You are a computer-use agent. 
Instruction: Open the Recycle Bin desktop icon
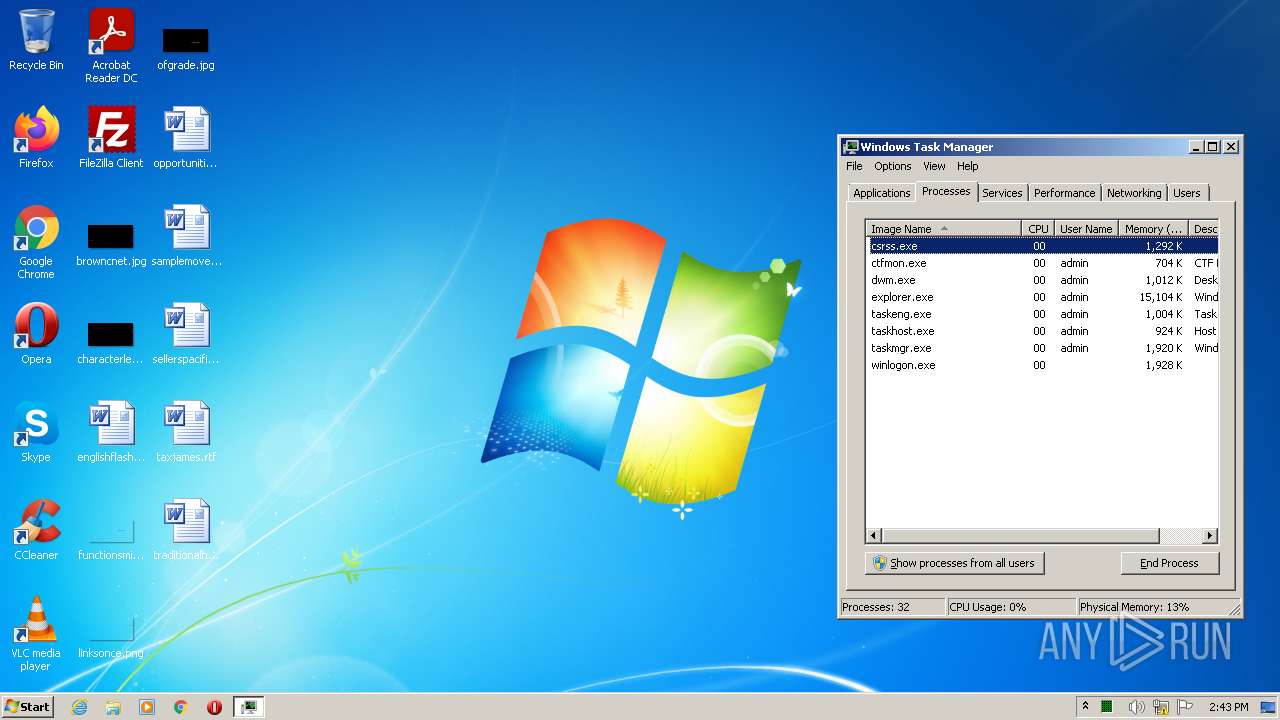pos(36,40)
